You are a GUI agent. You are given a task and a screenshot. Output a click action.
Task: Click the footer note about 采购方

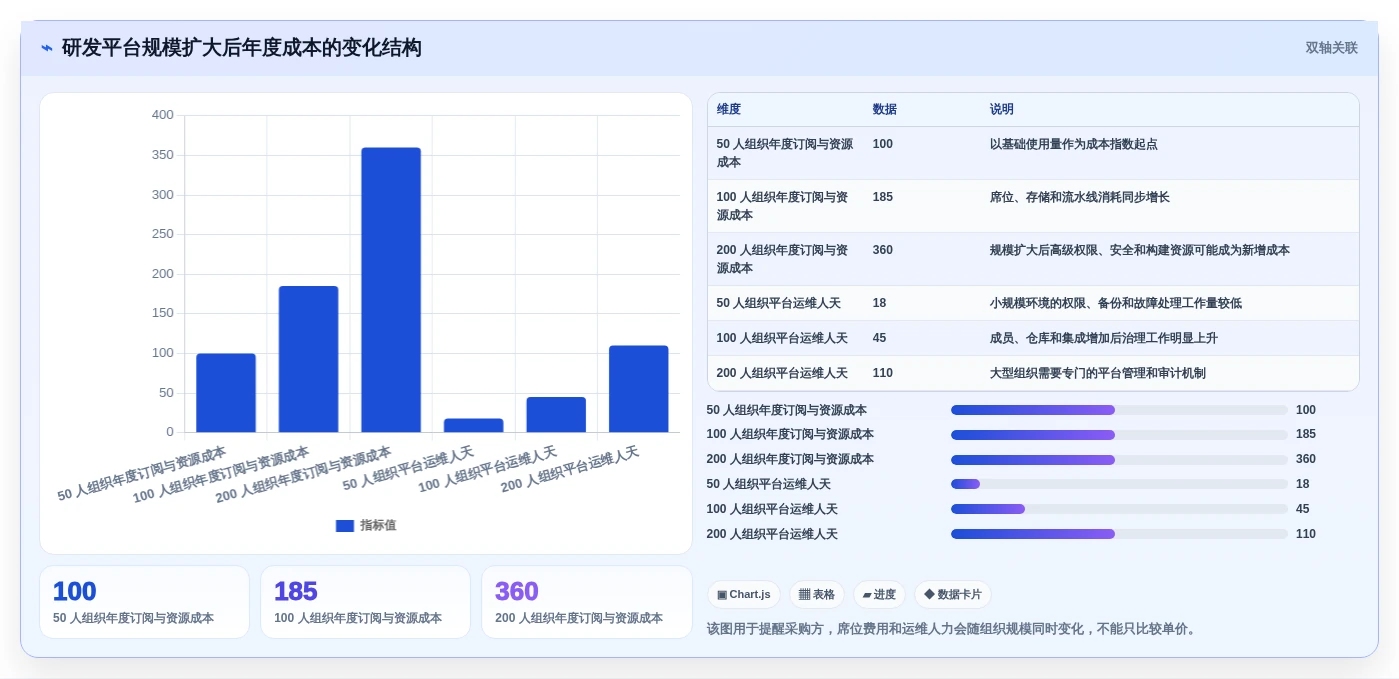coord(952,629)
